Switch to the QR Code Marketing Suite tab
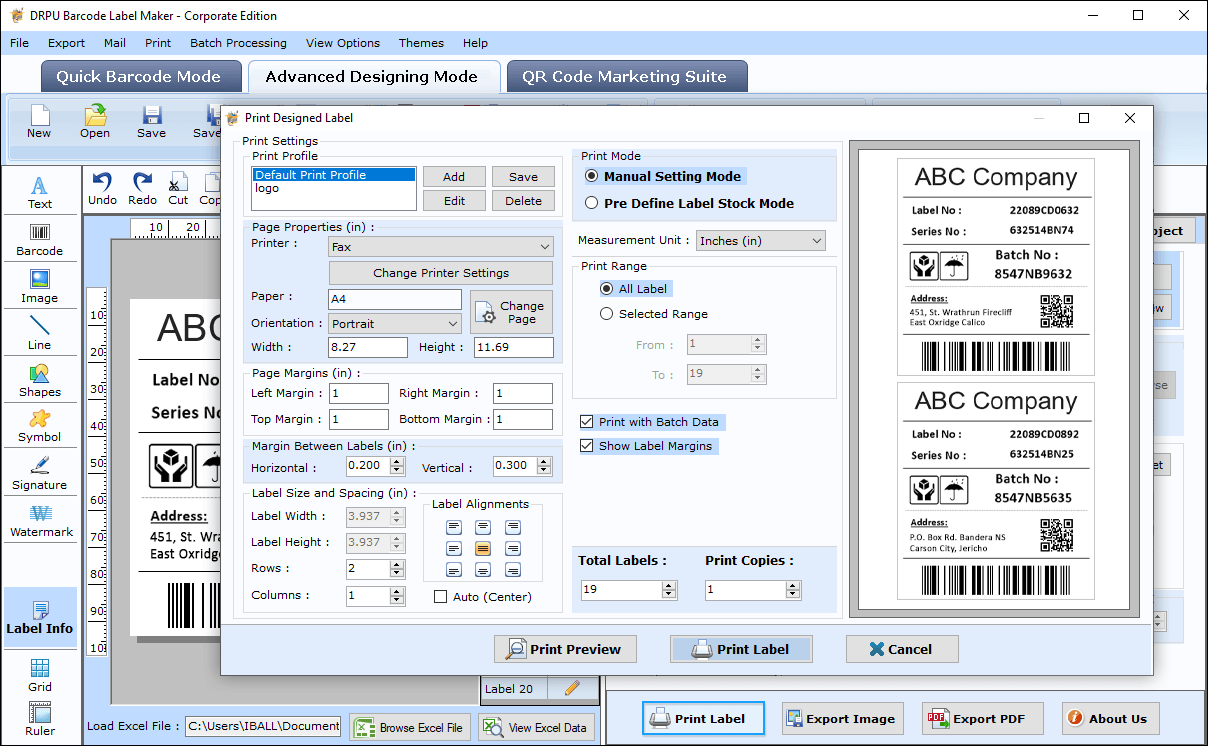 [x=626, y=77]
